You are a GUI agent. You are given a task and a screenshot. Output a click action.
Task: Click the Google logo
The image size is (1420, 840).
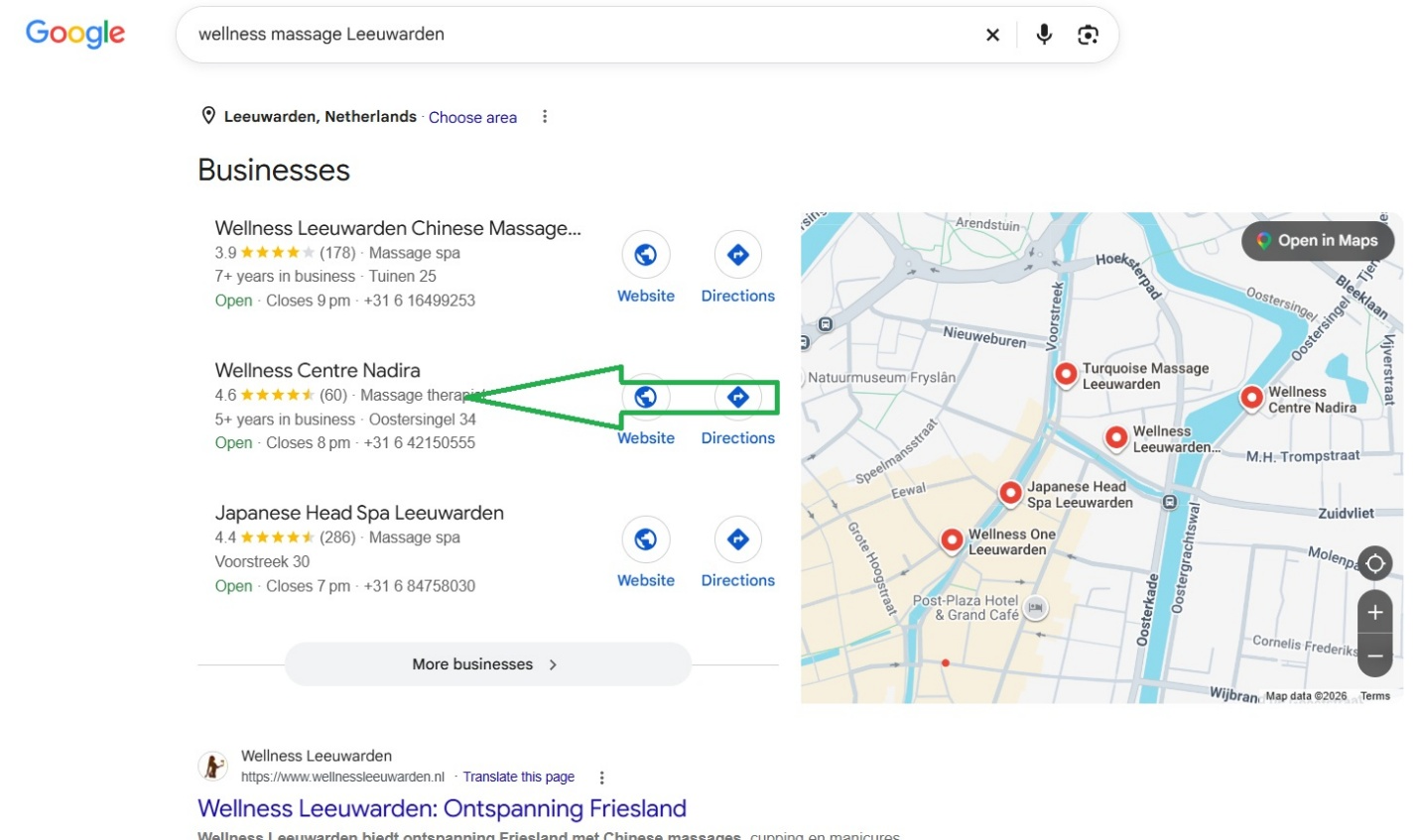click(x=75, y=34)
